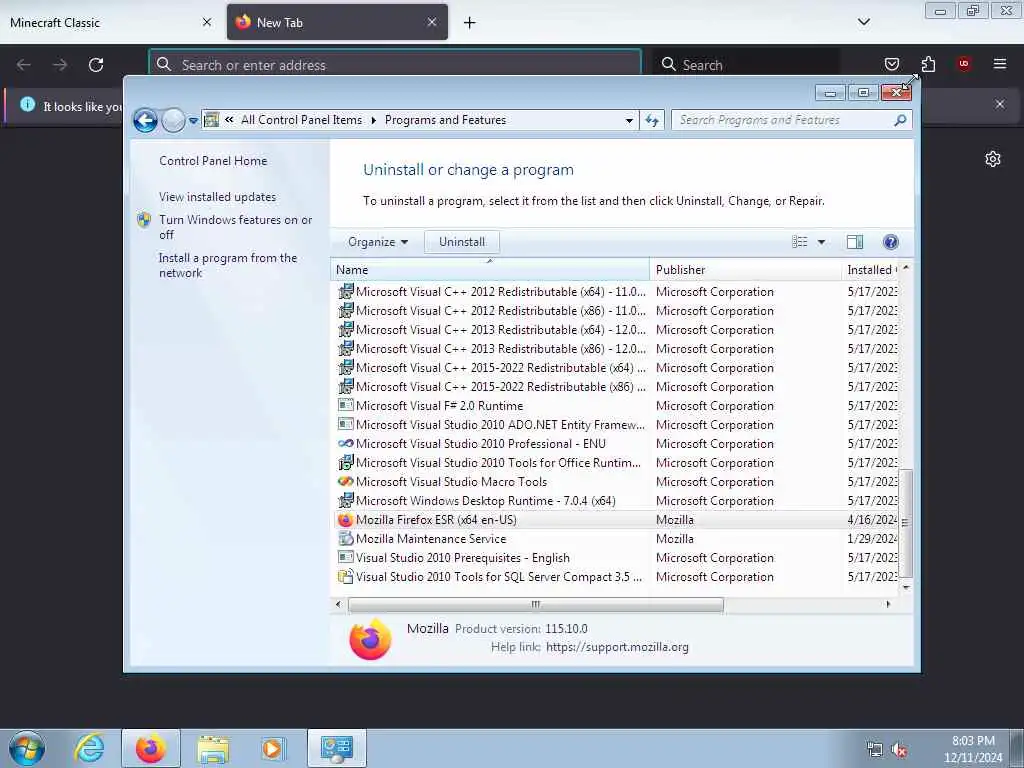Select Visual C++ 2012 Redistributable (x64) row

[x=616, y=292]
